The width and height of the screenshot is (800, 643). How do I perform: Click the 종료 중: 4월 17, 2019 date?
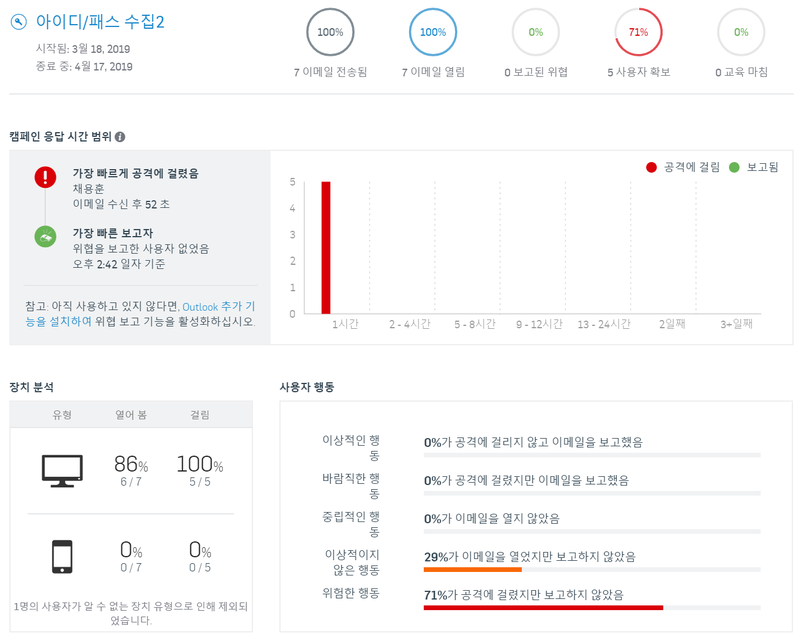coord(84,66)
